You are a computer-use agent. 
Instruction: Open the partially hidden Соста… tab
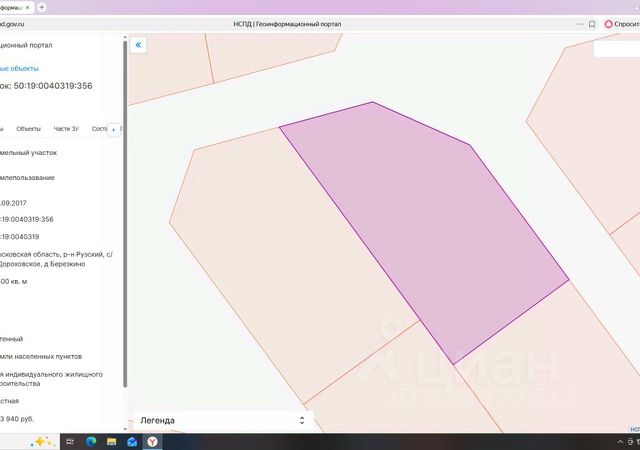pos(99,129)
